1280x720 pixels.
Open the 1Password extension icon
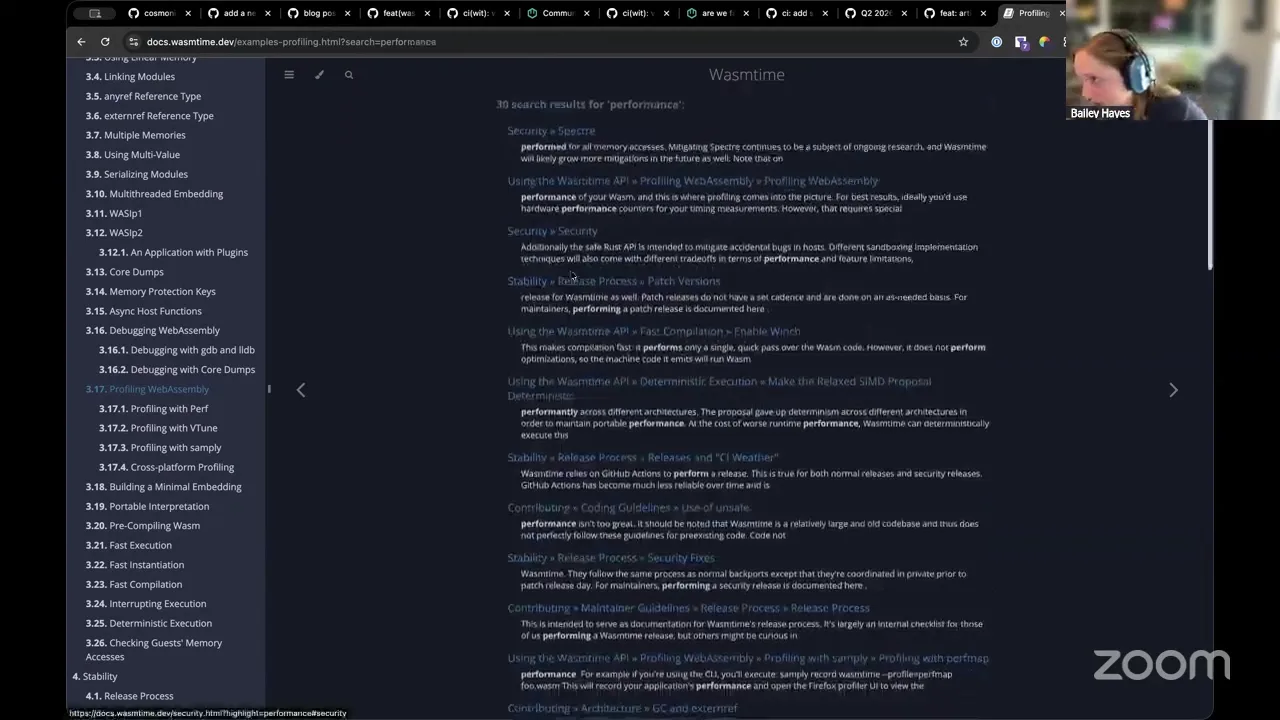tap(996, 42)
